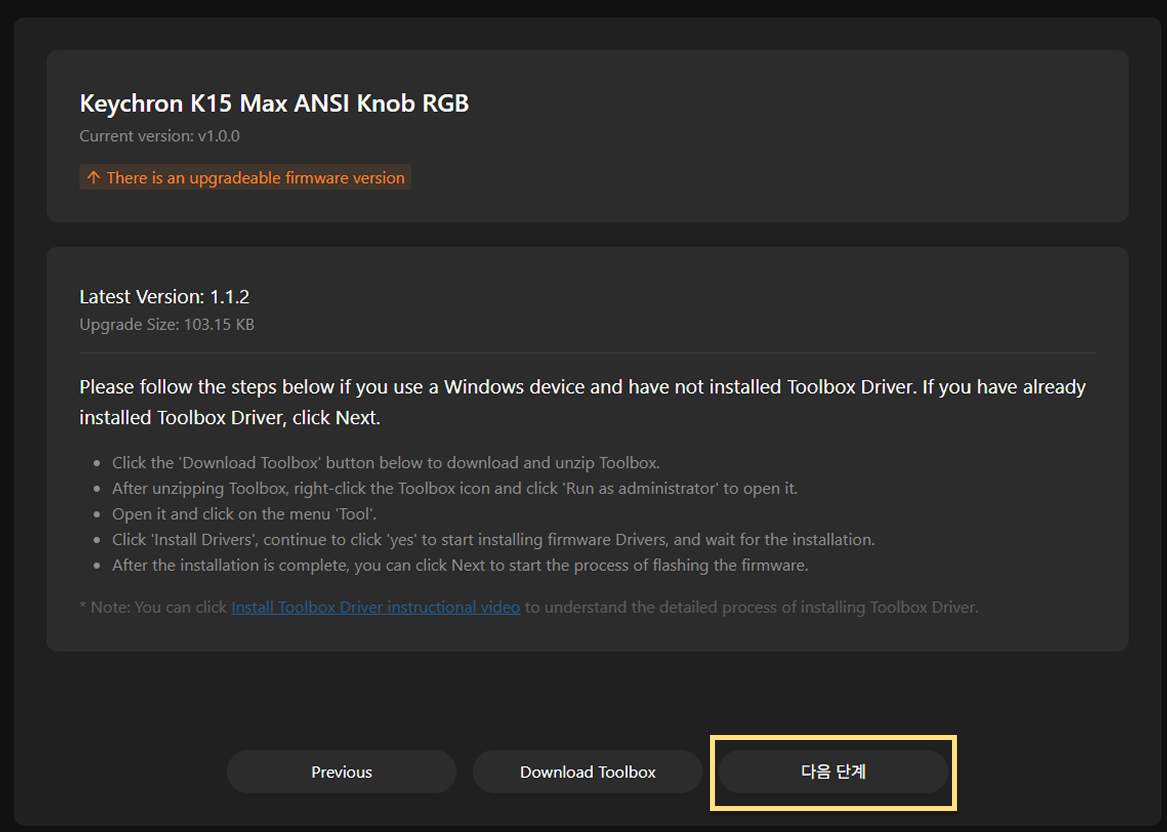The width and height of the screenshot is (1167, 832).
Task: Click the Upgrade Size 103.15 KB label
Action: (x=166, y=325)
